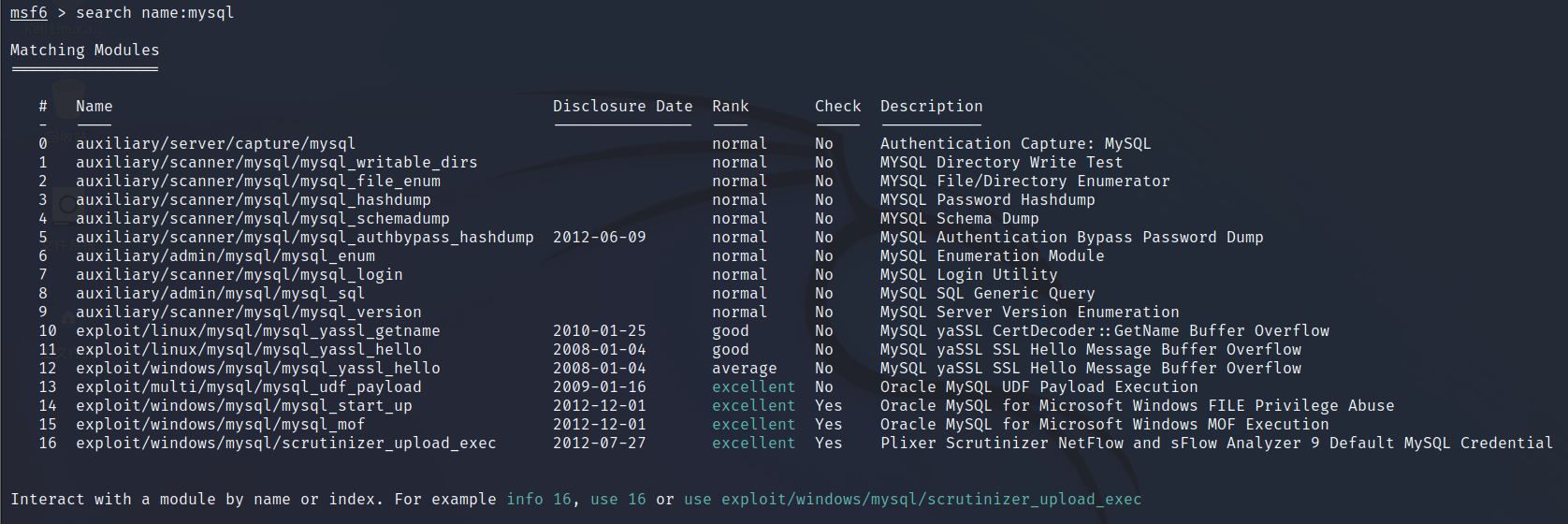1568x524 pixels.
Task: Click 'MySQL Server Version Enumeration' description
Action: click(1030, 313)
